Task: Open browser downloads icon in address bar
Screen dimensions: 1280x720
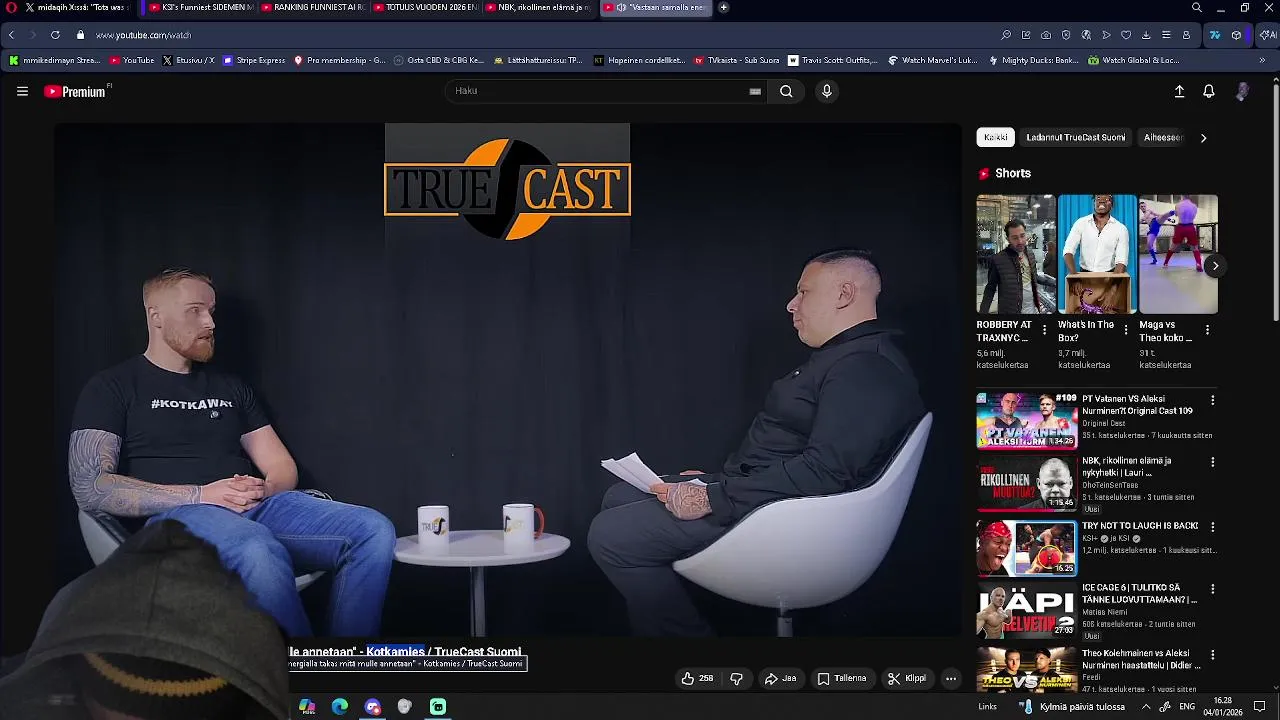Action: click(1146, 35)
